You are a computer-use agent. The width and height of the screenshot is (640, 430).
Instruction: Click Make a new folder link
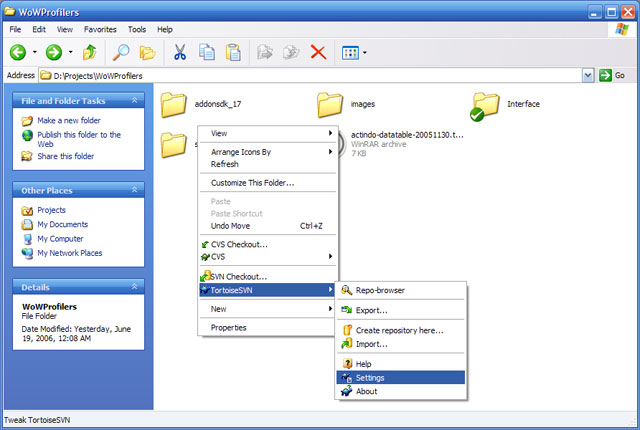(x=69, y=120)
